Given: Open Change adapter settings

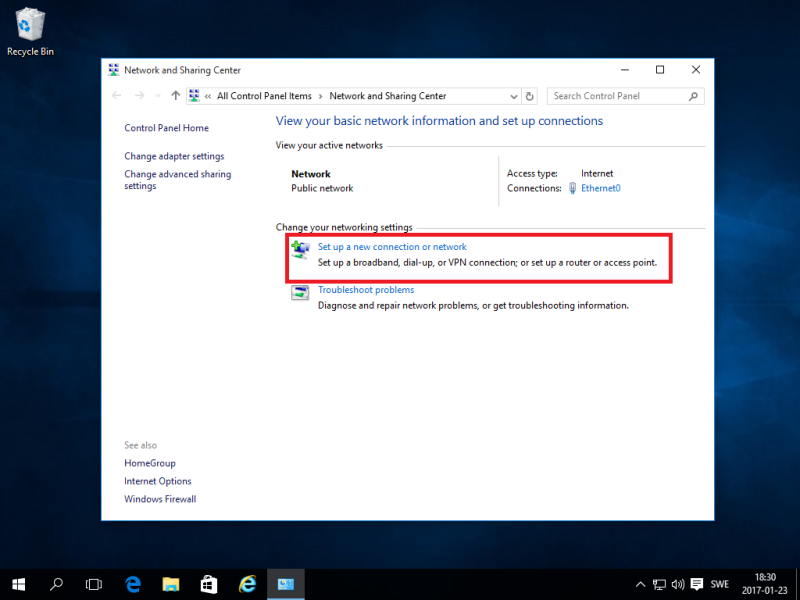Looking at the screenshot, I should click(174, 156).
